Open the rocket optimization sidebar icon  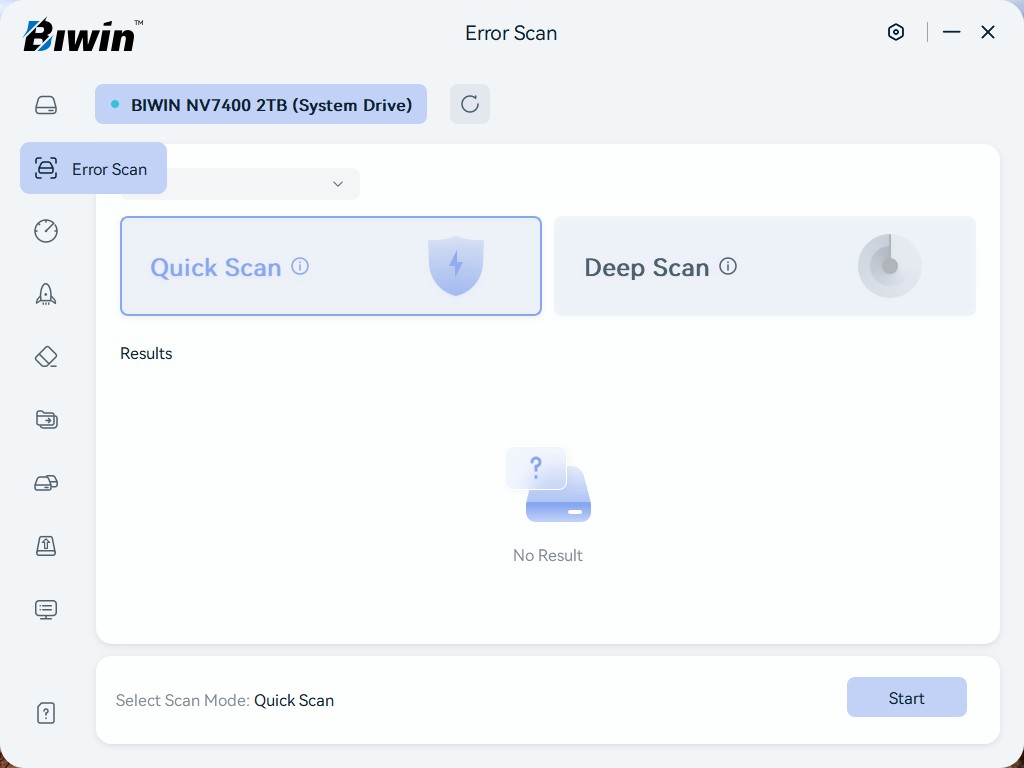[46, 294]
